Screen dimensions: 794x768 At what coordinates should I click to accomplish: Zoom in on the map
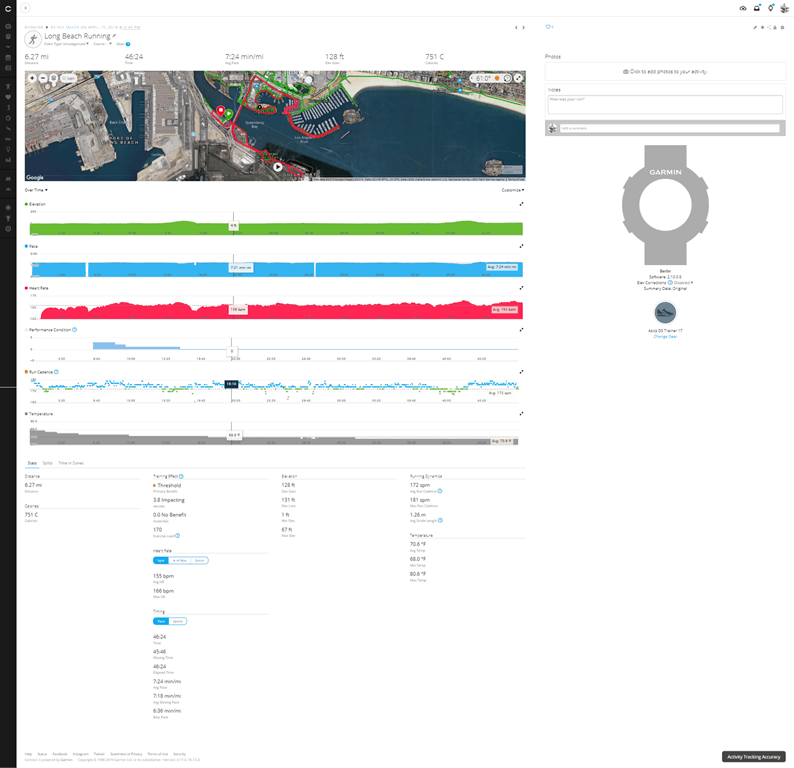coord(32,78)
